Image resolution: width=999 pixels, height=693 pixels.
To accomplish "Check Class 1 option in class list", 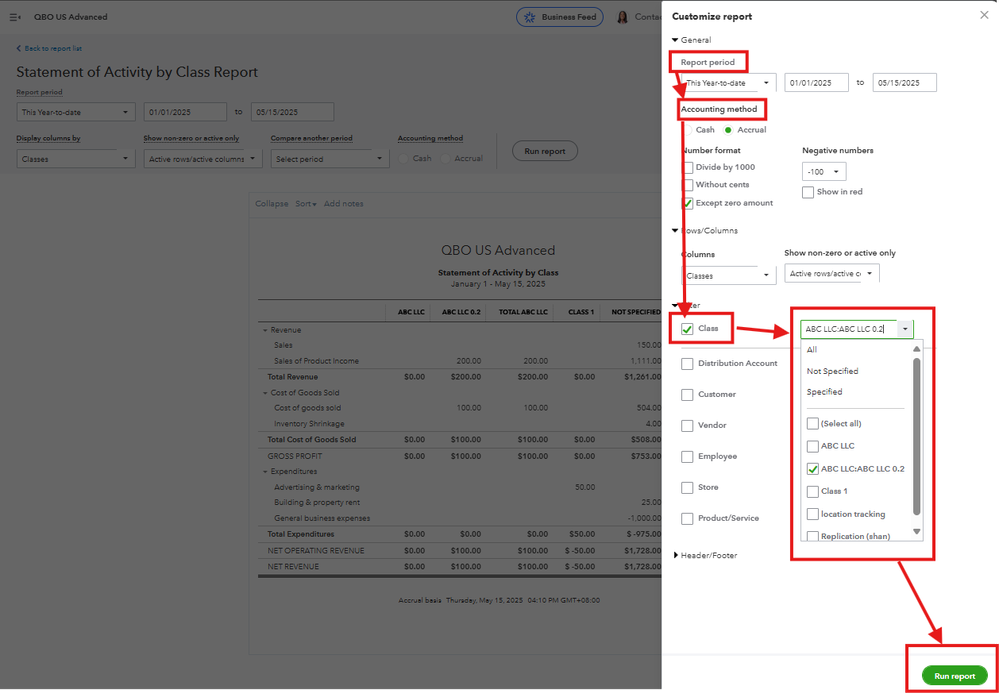I will tap(812, 492).
